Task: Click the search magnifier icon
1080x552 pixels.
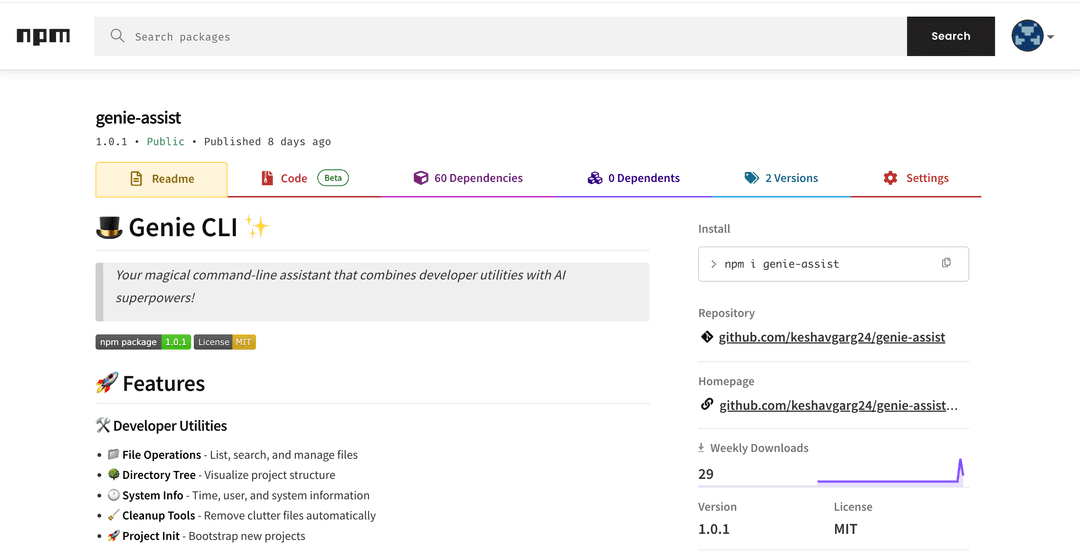Action: [117, 36]
